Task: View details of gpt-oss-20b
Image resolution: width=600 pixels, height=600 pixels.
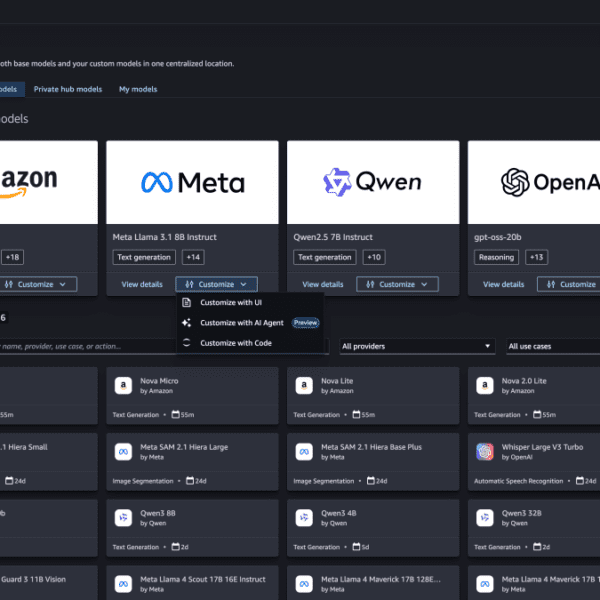Action: coord(504,284)
